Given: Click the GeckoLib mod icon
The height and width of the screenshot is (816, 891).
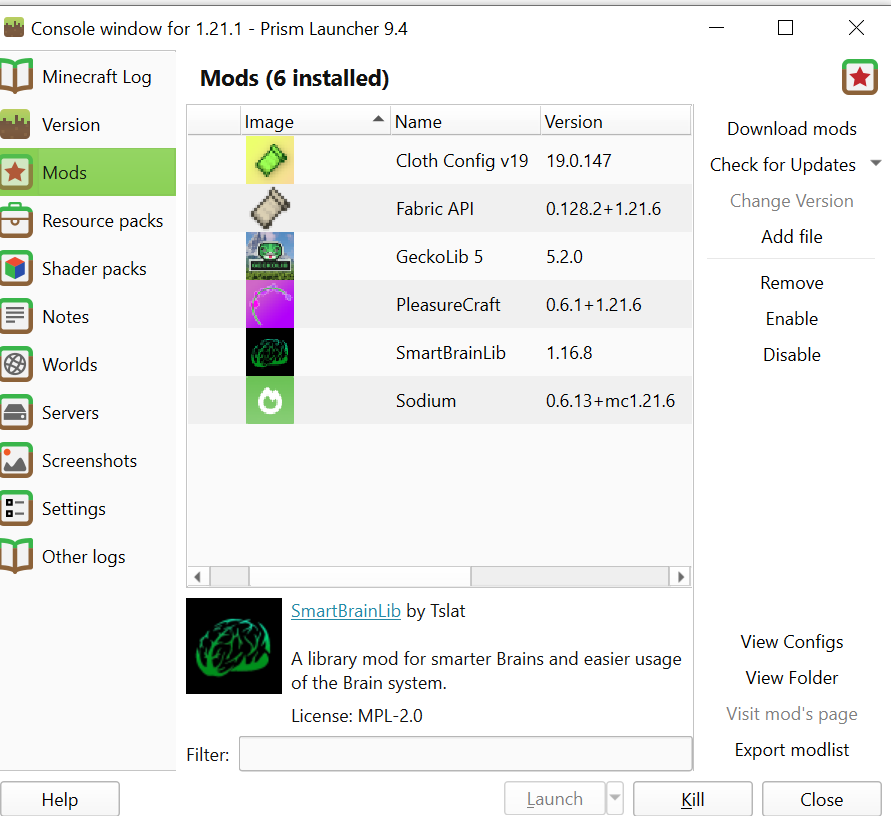Looking at the screenshot, I should tap(270, 256).
